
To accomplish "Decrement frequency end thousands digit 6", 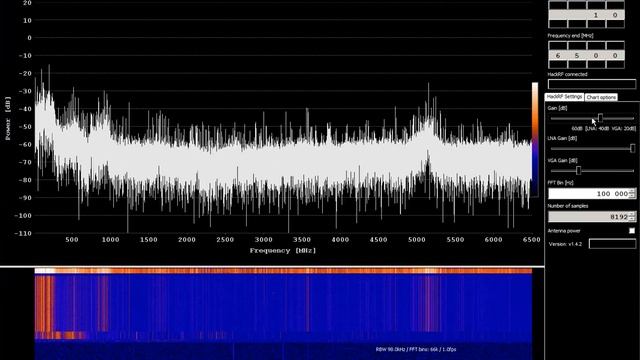I will tap(558, 64).
